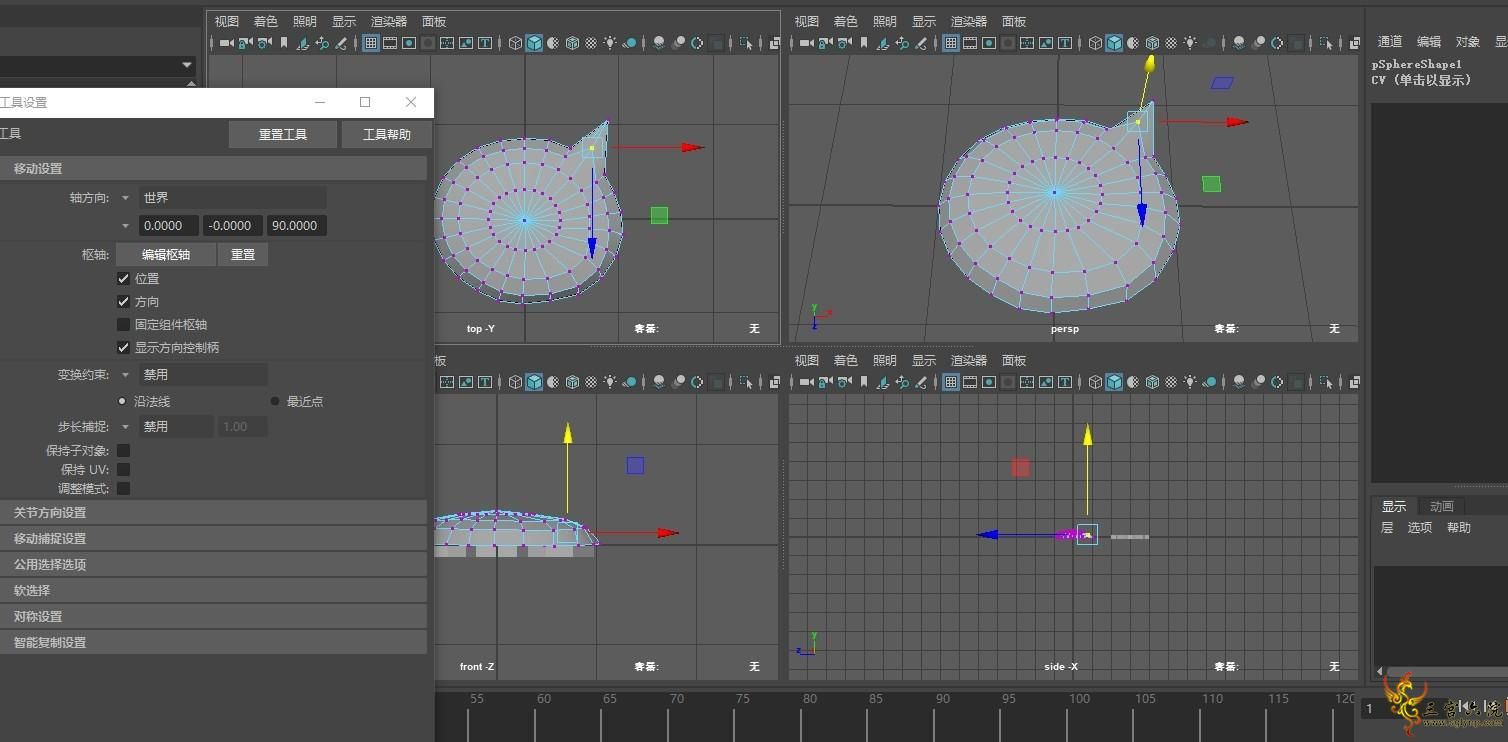Image resolution: width=1508 pixels, height=742 pixels.
Task: Expand the 移动捕捉设置 section
Action: (213, 538)
